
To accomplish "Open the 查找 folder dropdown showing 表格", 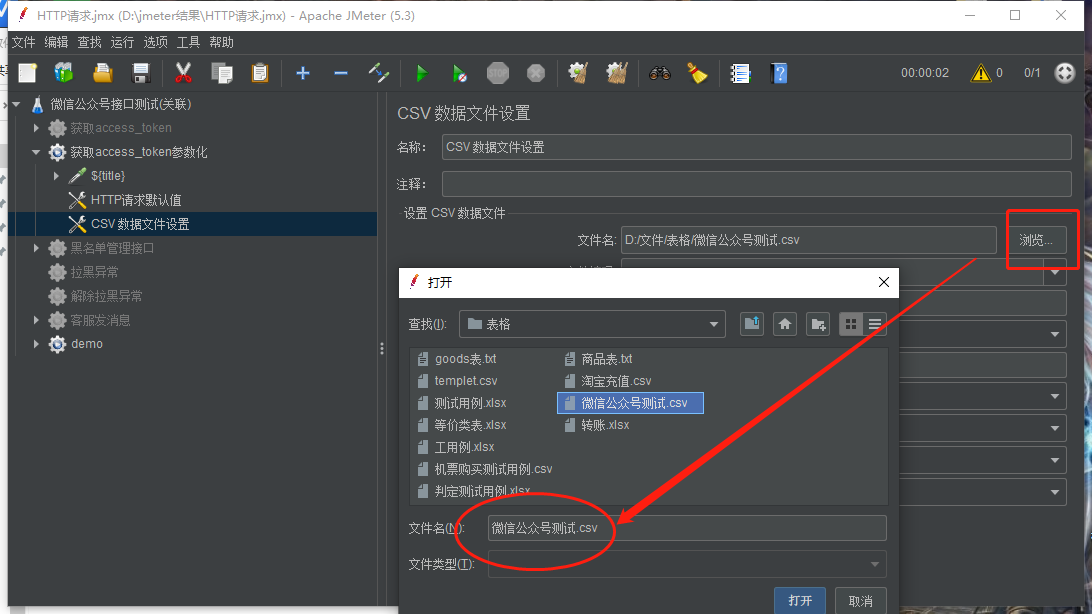I will [592, 324].
